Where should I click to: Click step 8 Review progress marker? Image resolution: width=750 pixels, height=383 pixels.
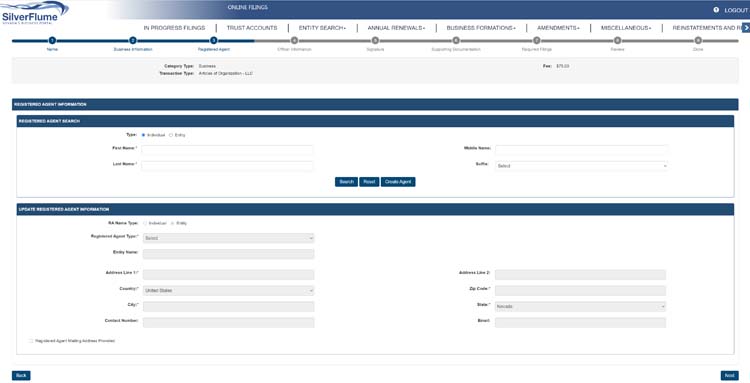[x=618, y=41]
